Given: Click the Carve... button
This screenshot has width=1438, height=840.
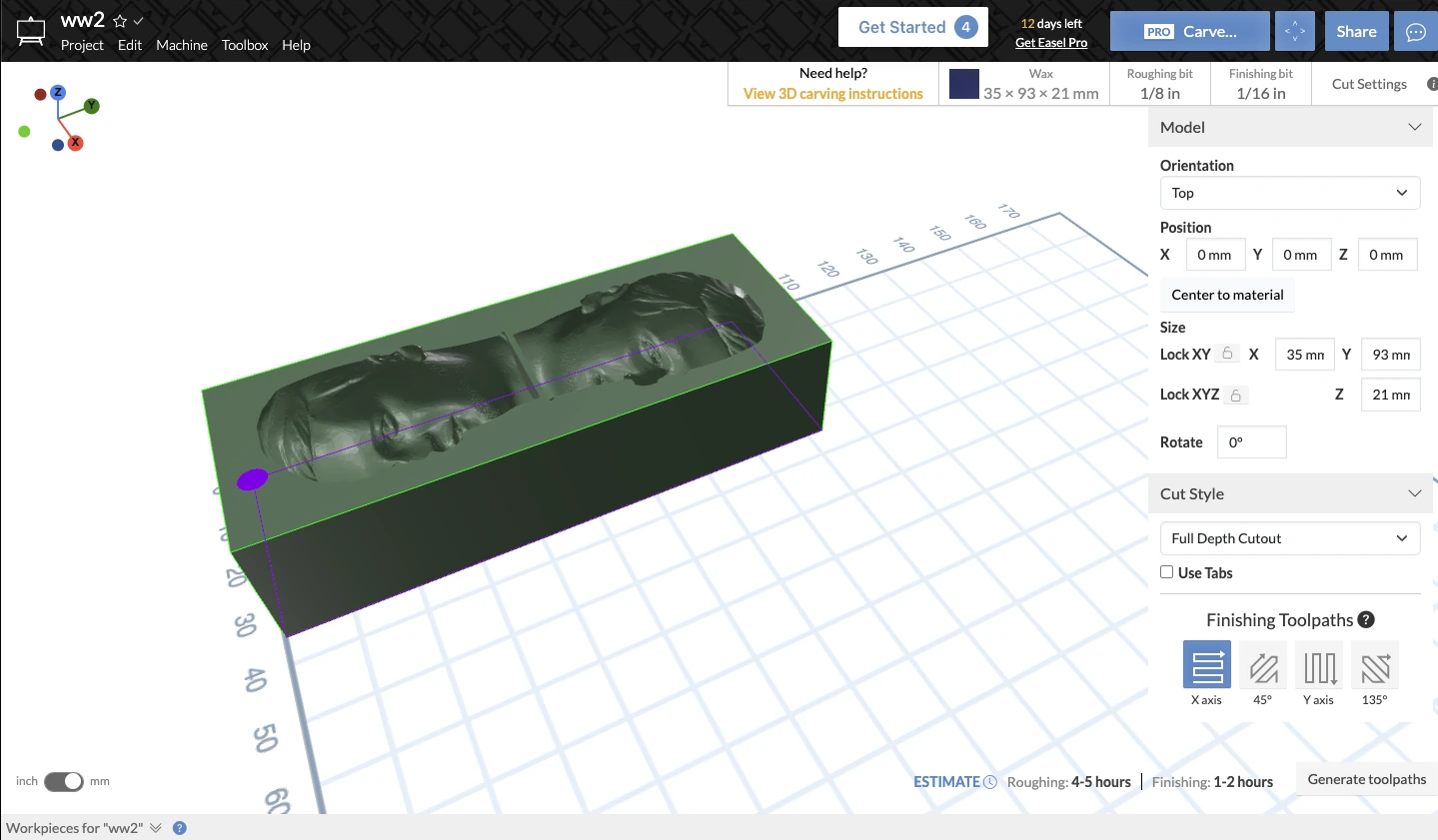Looking at the screenshot, I should (1190, 31).
